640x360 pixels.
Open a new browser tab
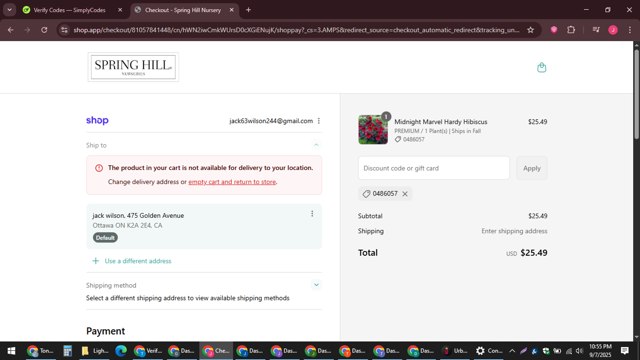click(248, 10)
